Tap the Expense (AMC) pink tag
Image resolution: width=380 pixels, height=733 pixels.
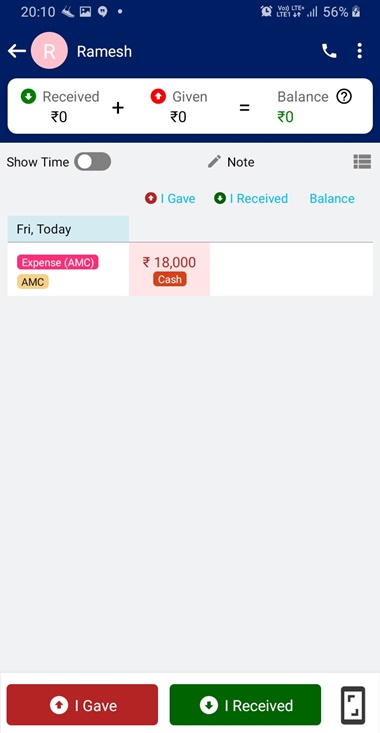tap(57, 262)
